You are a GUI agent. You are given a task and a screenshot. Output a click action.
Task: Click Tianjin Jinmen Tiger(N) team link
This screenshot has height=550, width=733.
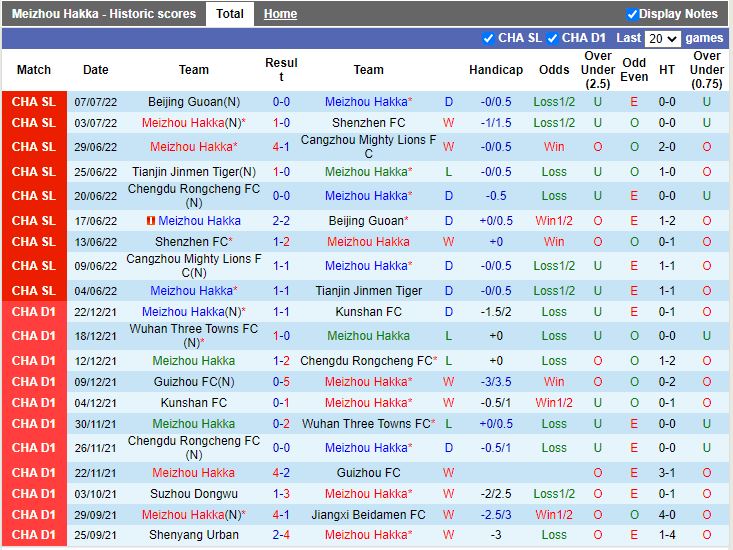pos(193,172)
